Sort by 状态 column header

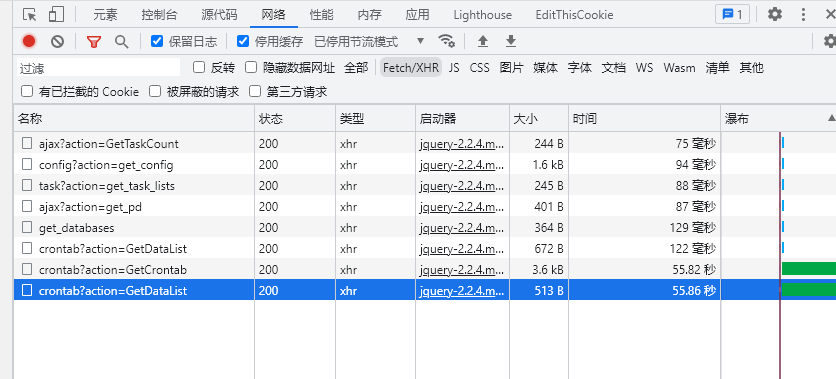click(295, 118)
